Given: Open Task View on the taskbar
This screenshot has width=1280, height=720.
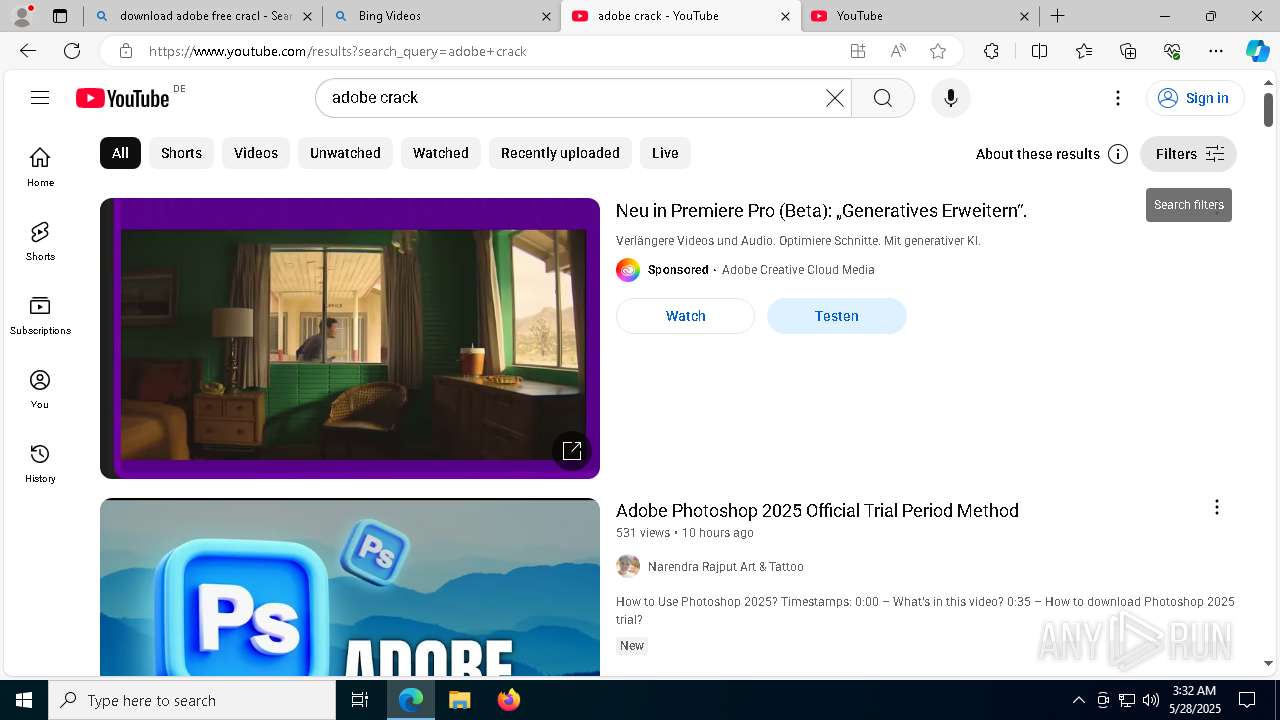Looking at the screenshot, I should click(360, 700).
